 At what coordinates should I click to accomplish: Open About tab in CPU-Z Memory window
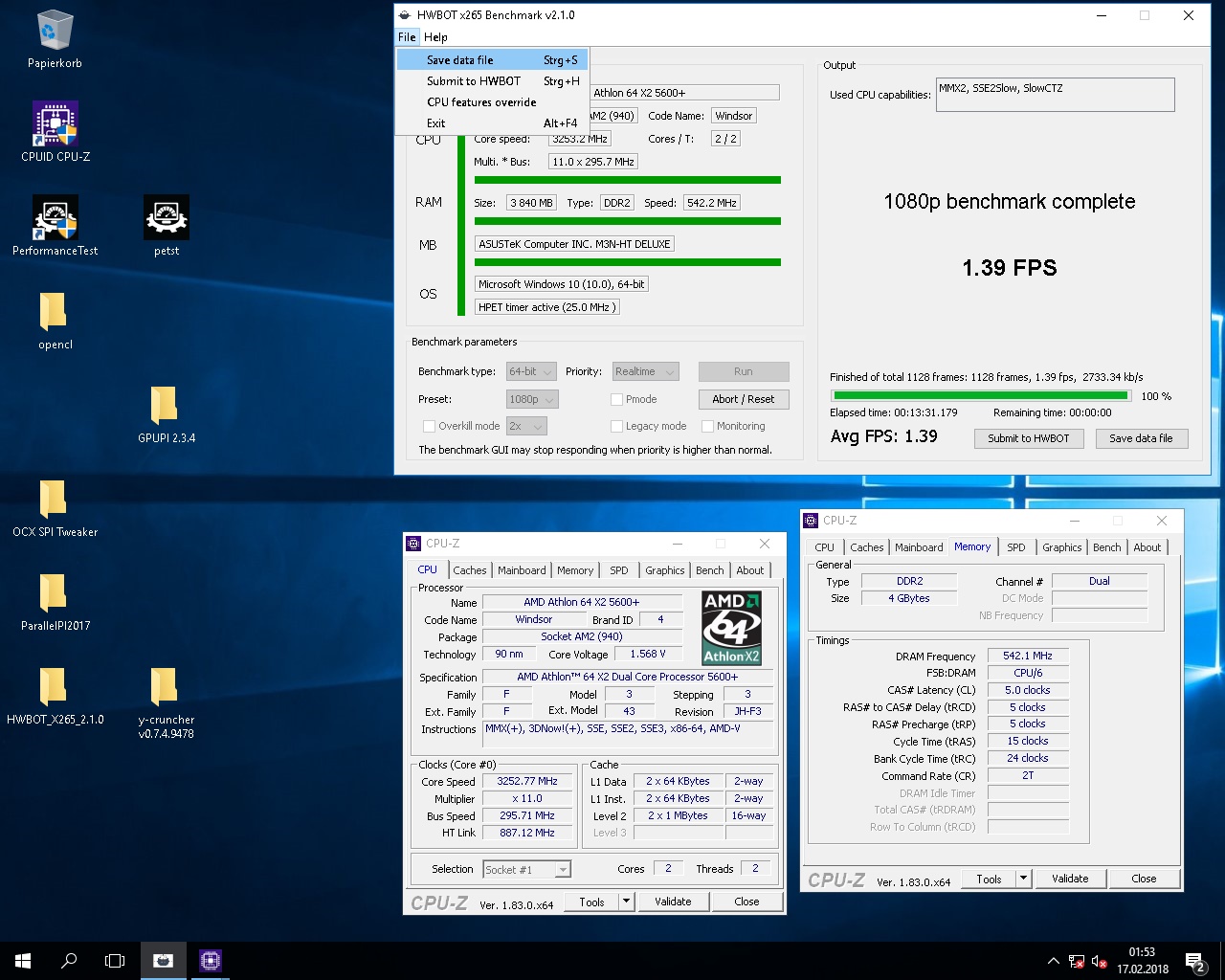coord(1147,547)
